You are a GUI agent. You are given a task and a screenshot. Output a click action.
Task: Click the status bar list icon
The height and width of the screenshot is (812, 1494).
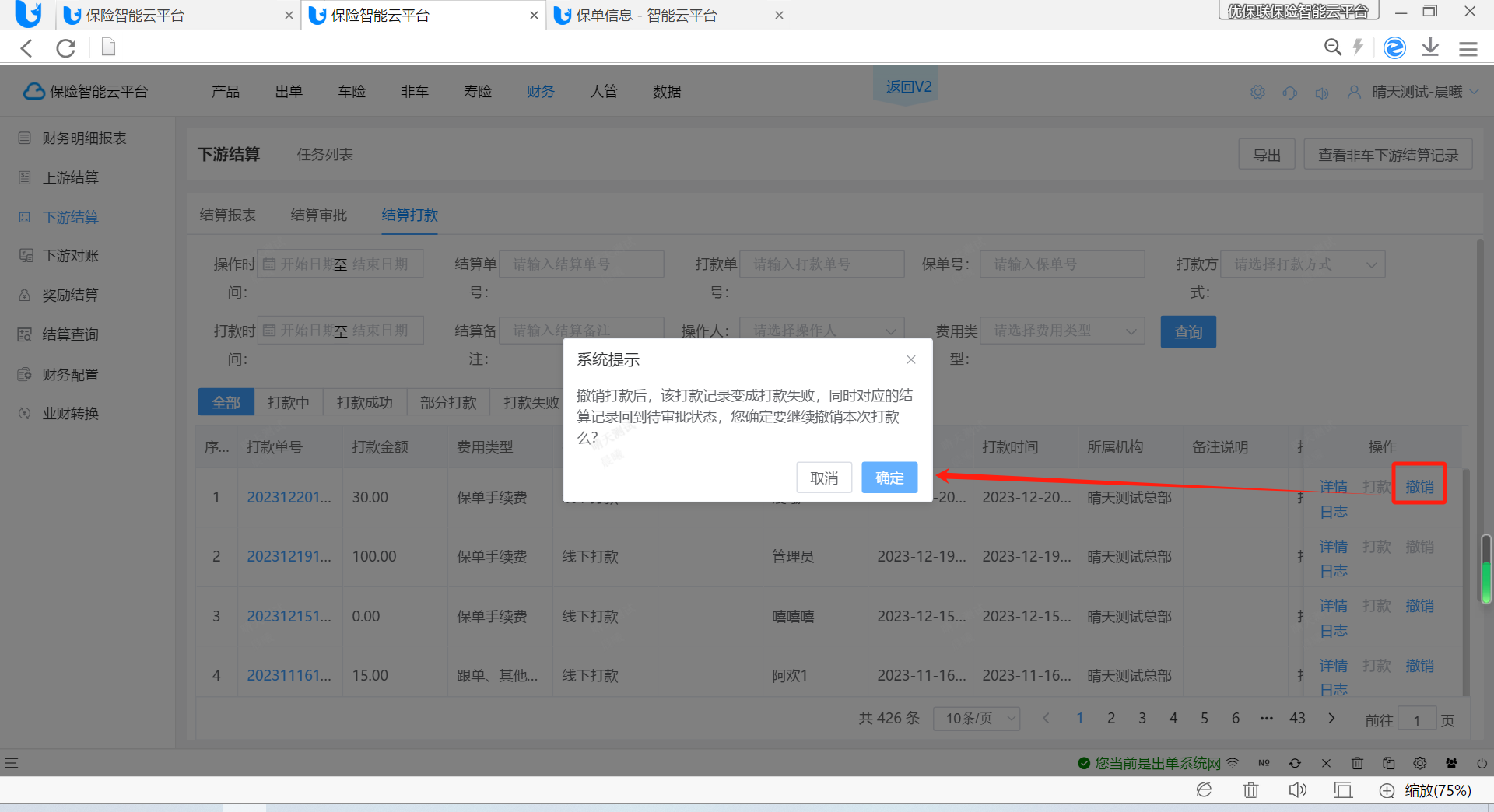pyautogui.click(x=11, y=764)
